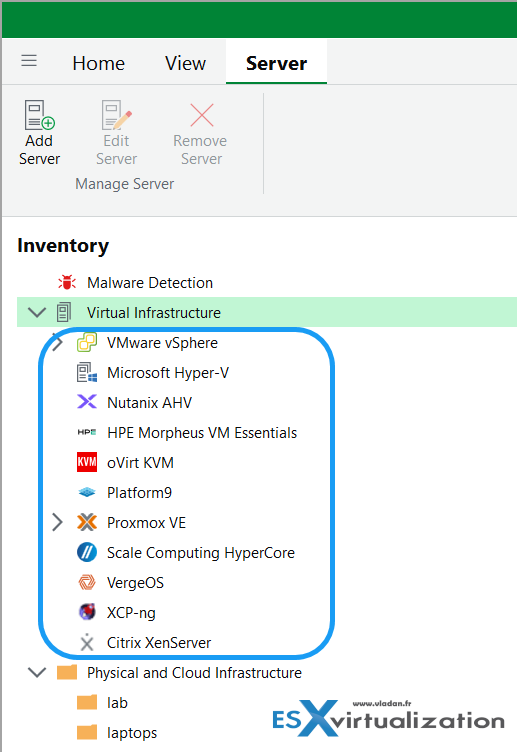Click the Microsoft Hyper-V icon
Viewport: 517px width, 752px height.
coord(87,373)
